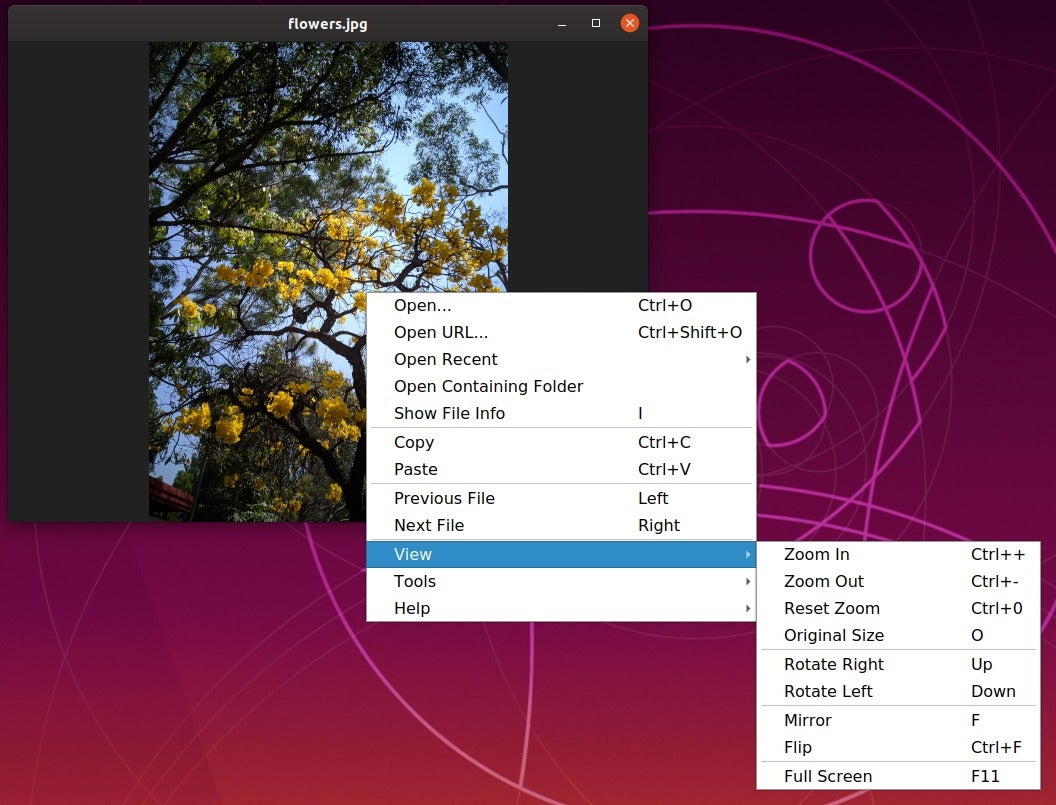Click Show File Info option
Image resolution: width=1056 pixels, height=805 pixels.
(x=449, y=414)
